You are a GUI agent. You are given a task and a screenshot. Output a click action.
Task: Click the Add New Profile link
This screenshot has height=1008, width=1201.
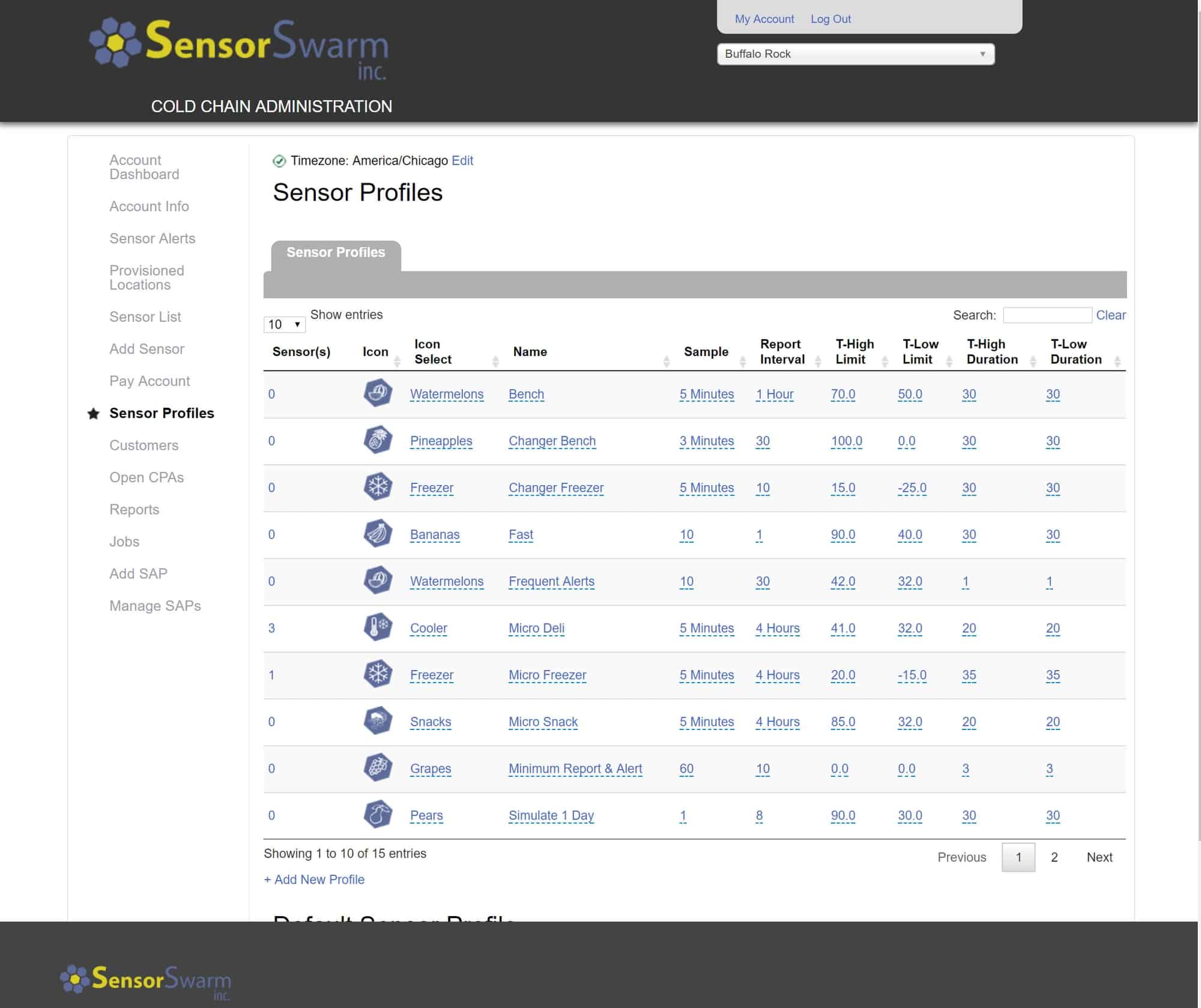(x=314, y=880)
